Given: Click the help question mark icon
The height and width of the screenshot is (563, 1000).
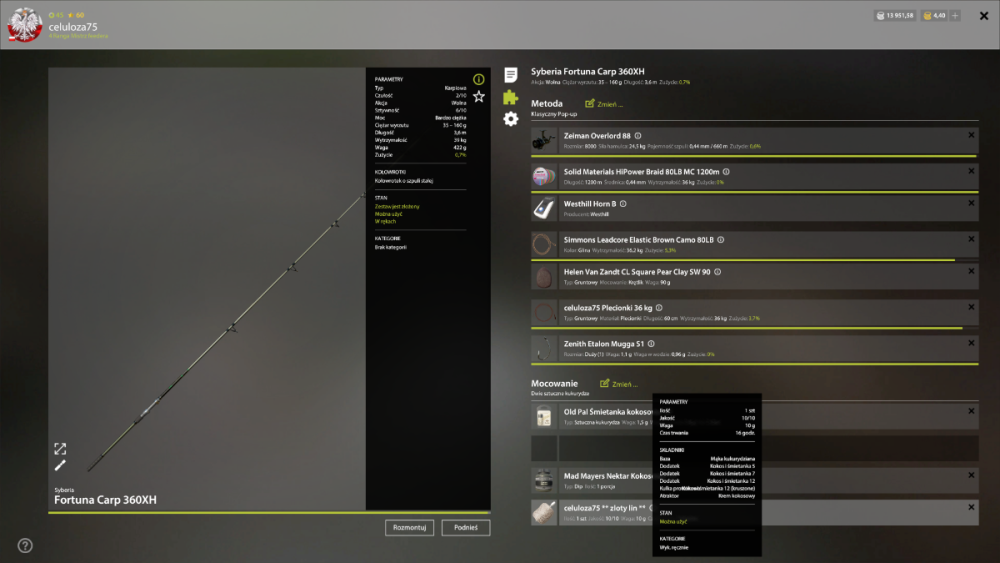Looking at the screenshot, I should pyautogui.click(x=25, y=546).
